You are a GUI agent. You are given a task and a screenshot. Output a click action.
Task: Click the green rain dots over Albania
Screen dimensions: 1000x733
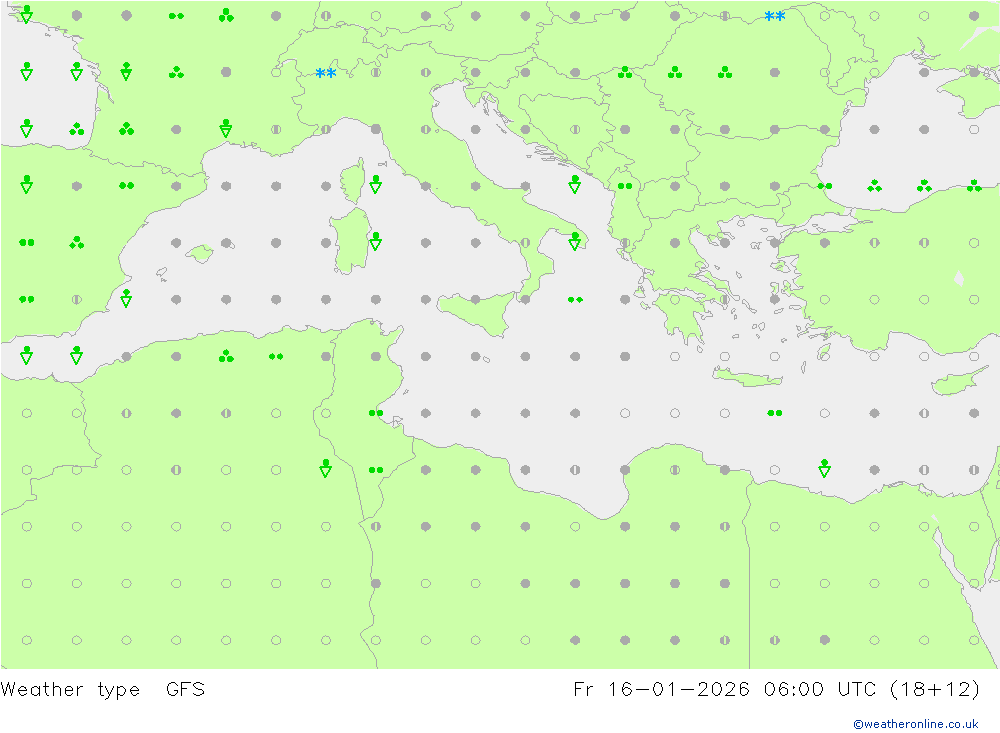tap(625, 186)
